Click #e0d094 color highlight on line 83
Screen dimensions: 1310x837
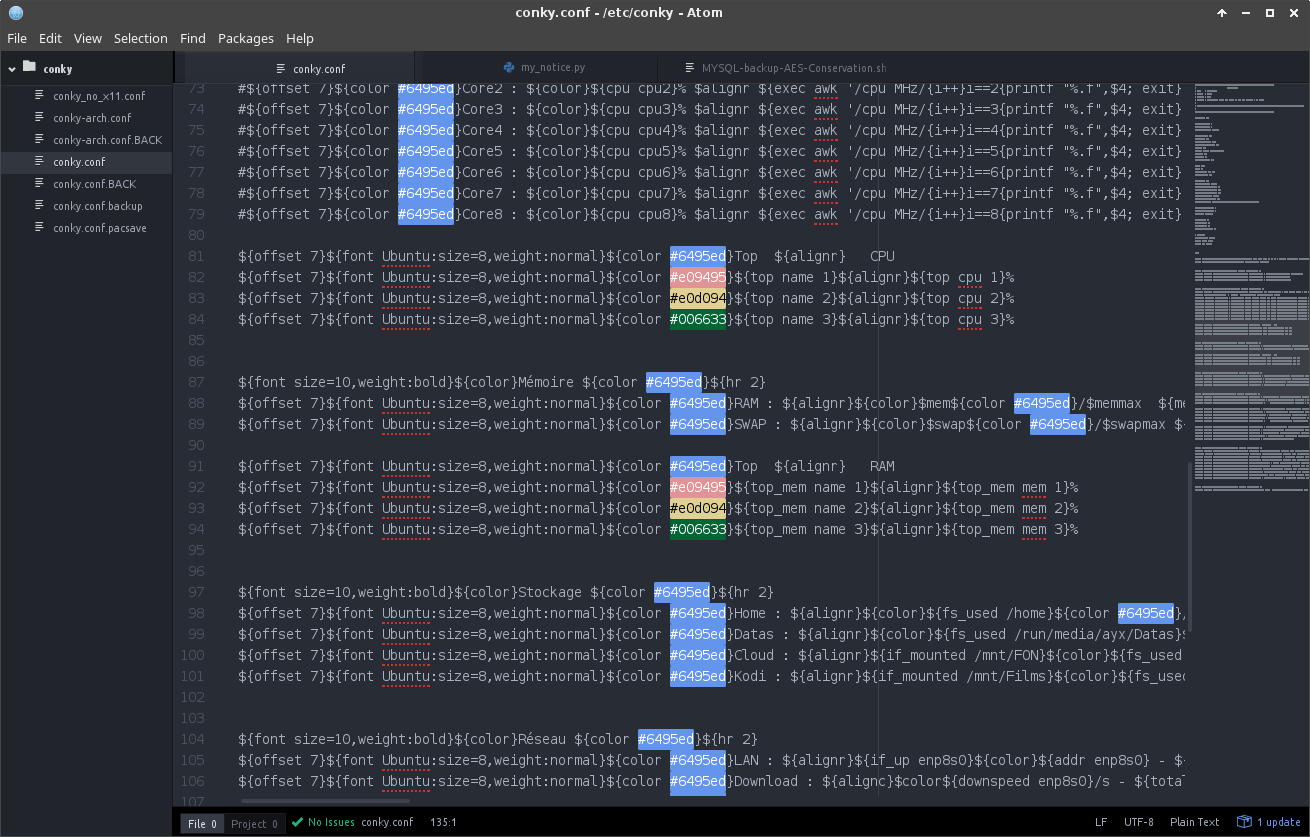[698, 298]
